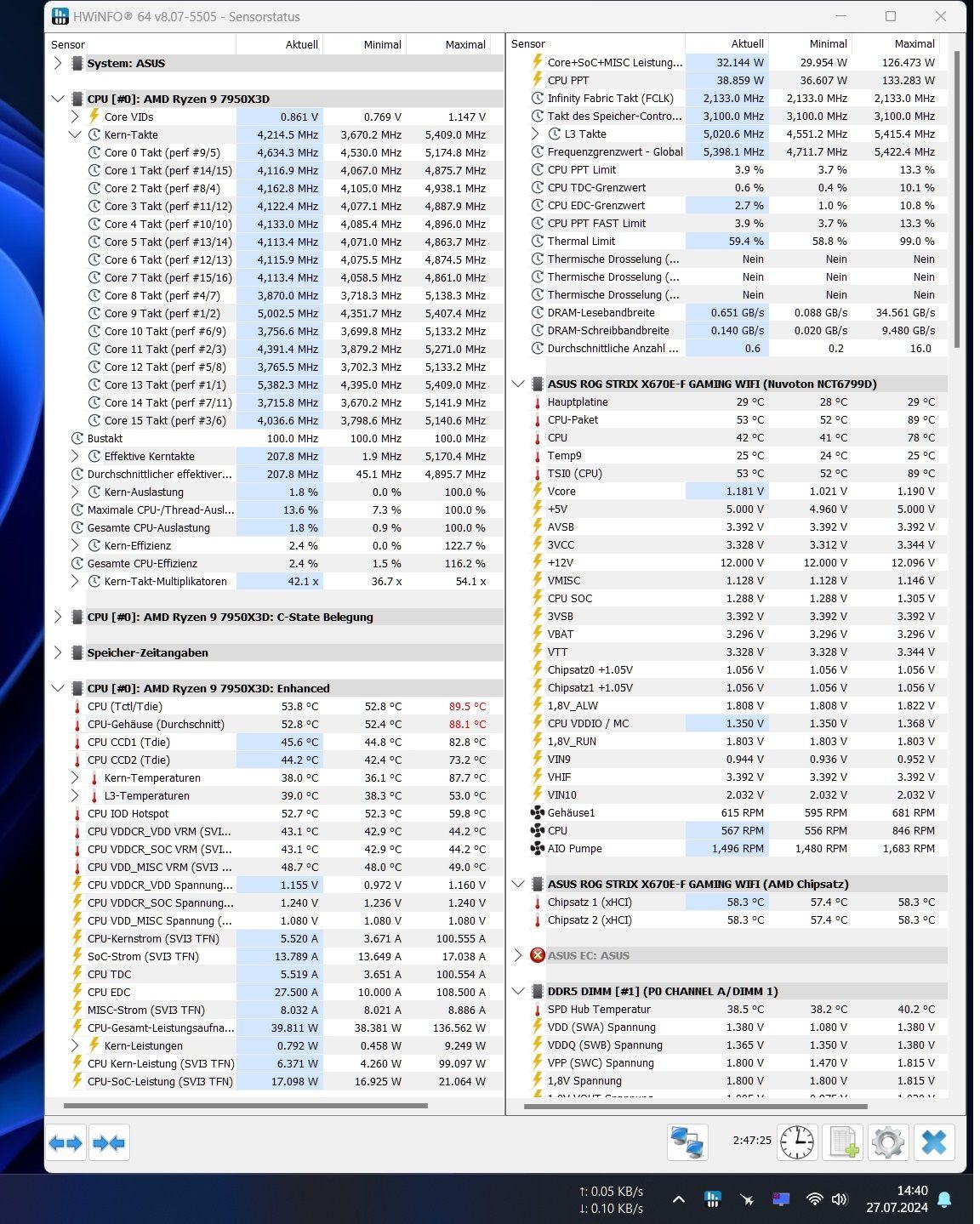Viewport: 980px width, 1224px height.
Task: Click the fan icon next to Gehäuse1
Action: (x=537, y=812)
